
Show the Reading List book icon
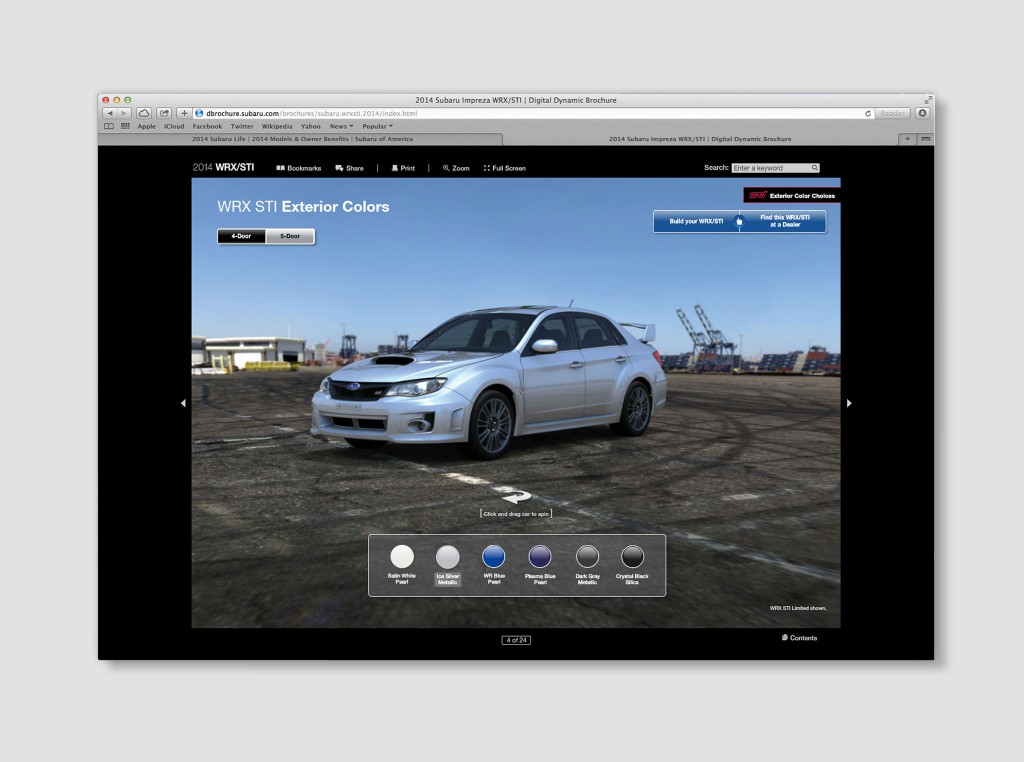tap(109, 127)
